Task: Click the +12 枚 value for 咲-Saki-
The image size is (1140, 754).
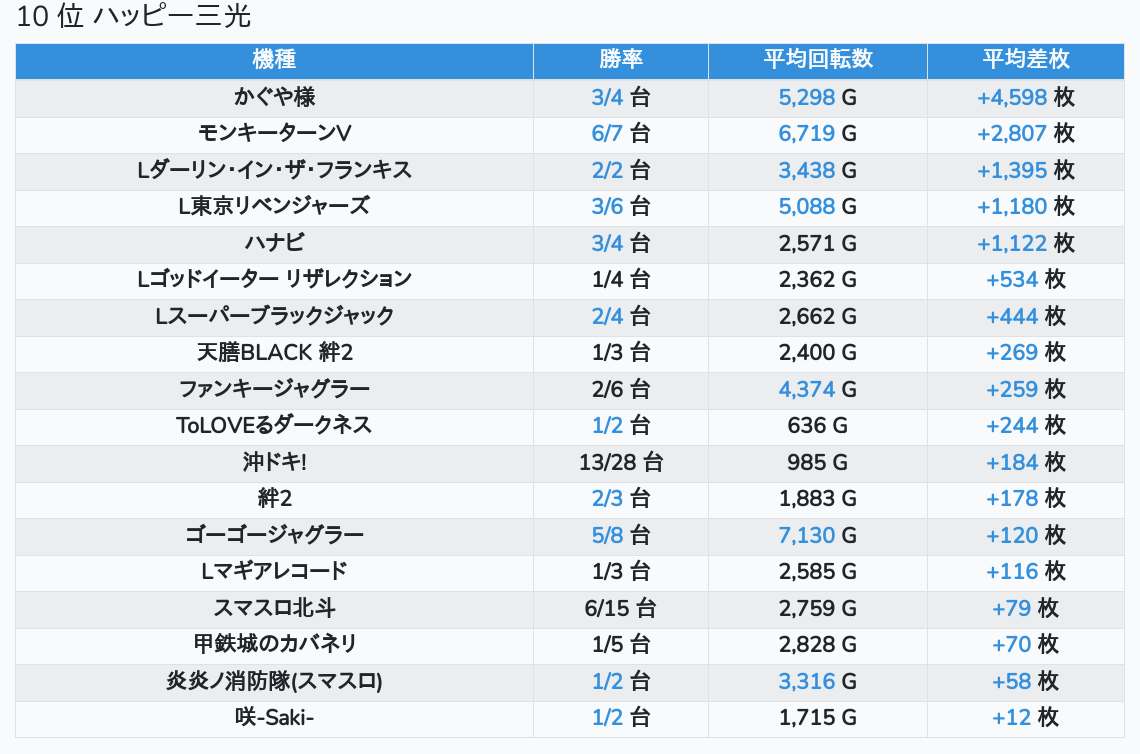Action: click(1025, 717)
